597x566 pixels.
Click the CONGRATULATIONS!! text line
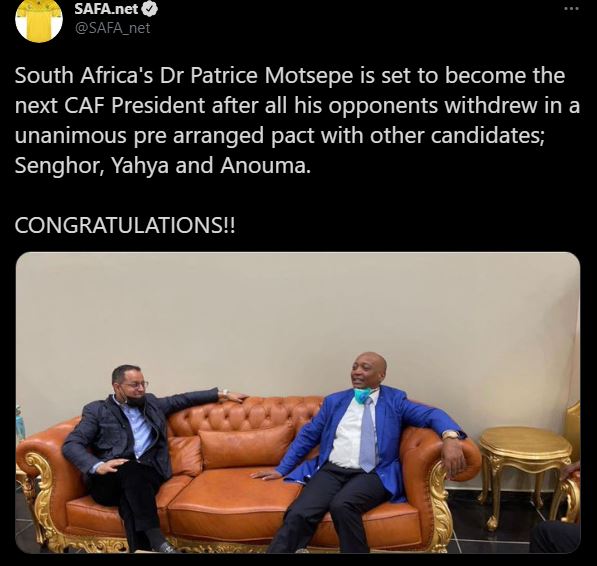pyautogui.click(x=125, y=225)
